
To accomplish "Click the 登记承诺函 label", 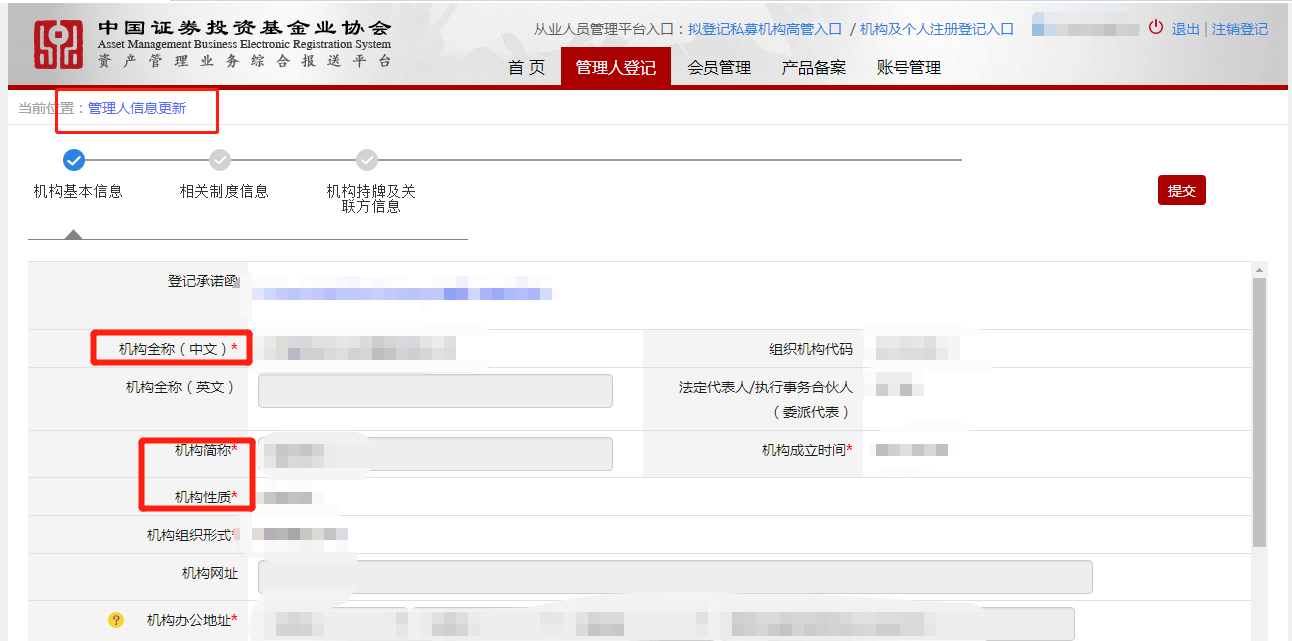I will click(203, 281).
